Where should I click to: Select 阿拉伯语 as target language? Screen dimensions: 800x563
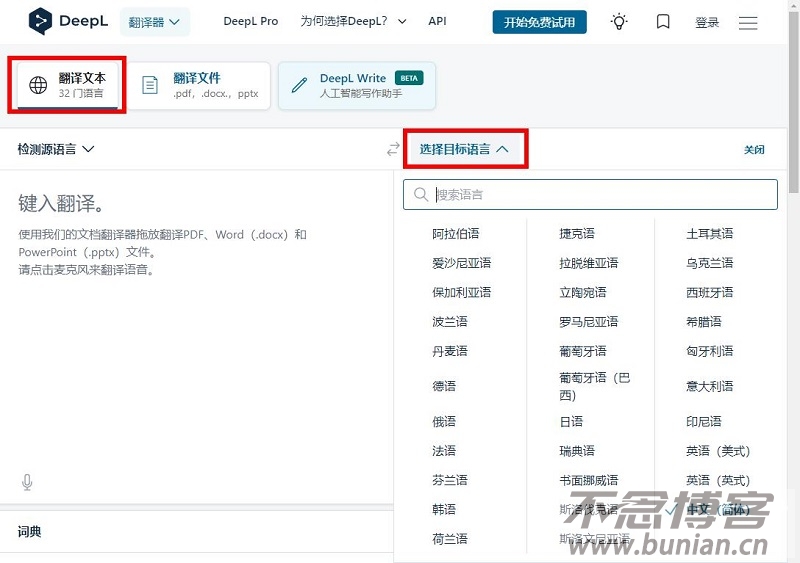456,234
